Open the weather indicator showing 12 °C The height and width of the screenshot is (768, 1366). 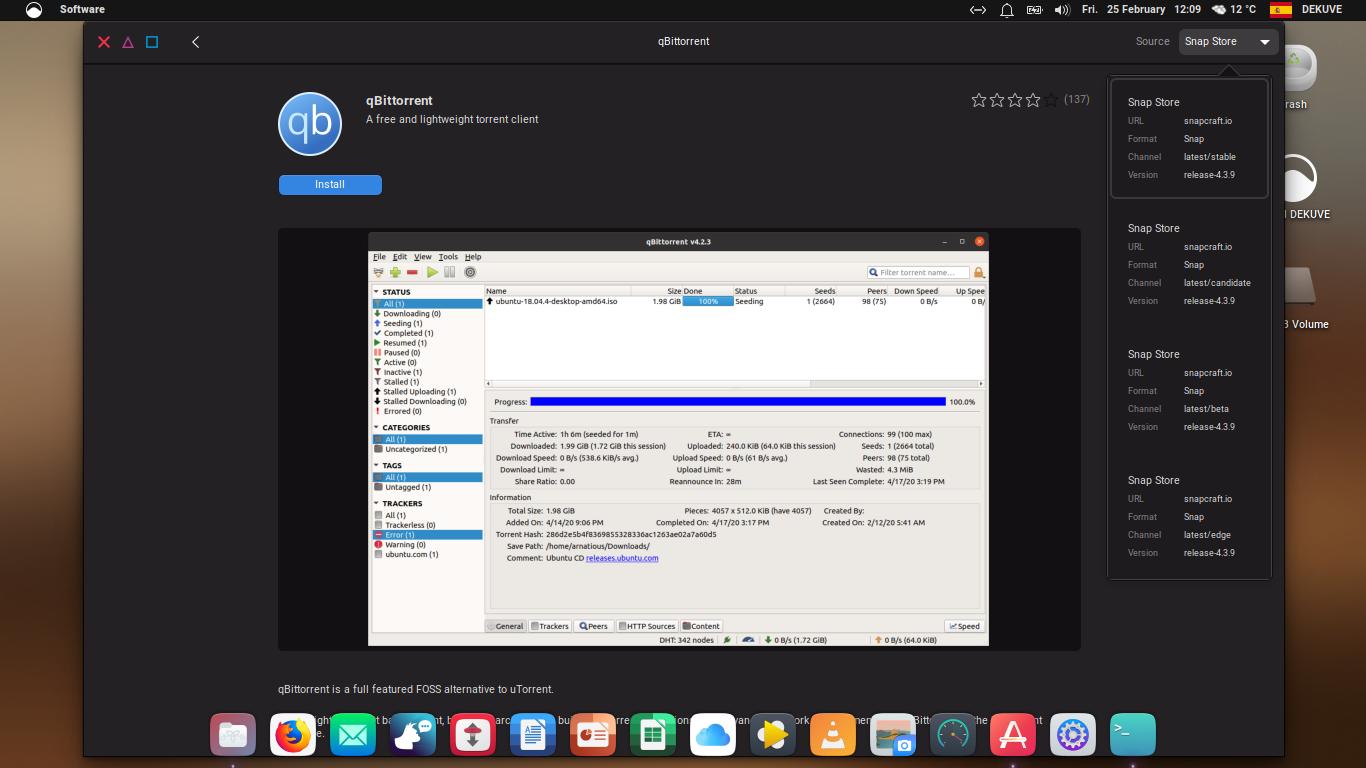tap(1233, 9)
